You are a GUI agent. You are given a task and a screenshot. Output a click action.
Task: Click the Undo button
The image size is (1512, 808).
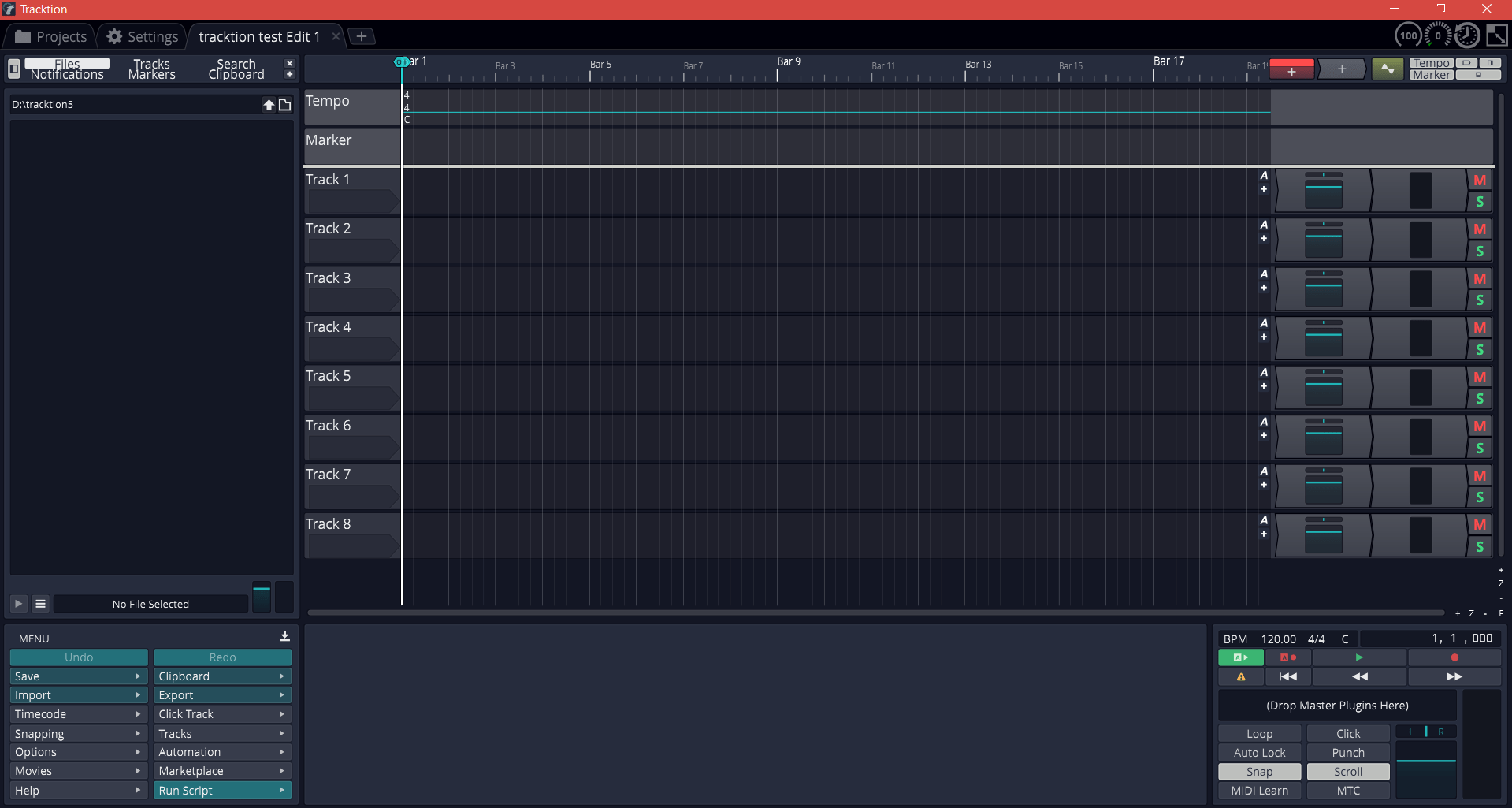(x=79, y=657)
